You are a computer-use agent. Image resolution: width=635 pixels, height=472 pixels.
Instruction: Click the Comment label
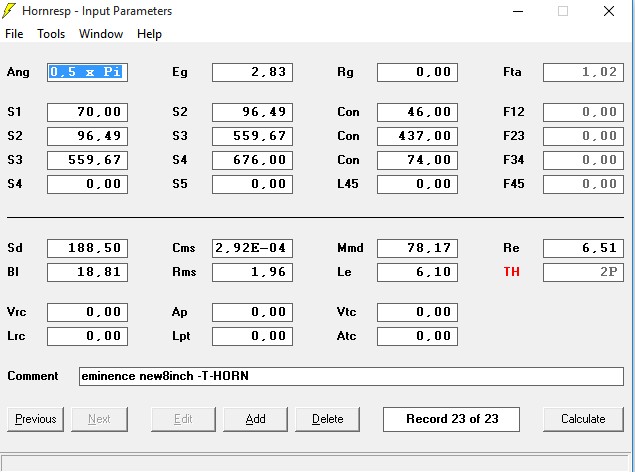(33, 376)
